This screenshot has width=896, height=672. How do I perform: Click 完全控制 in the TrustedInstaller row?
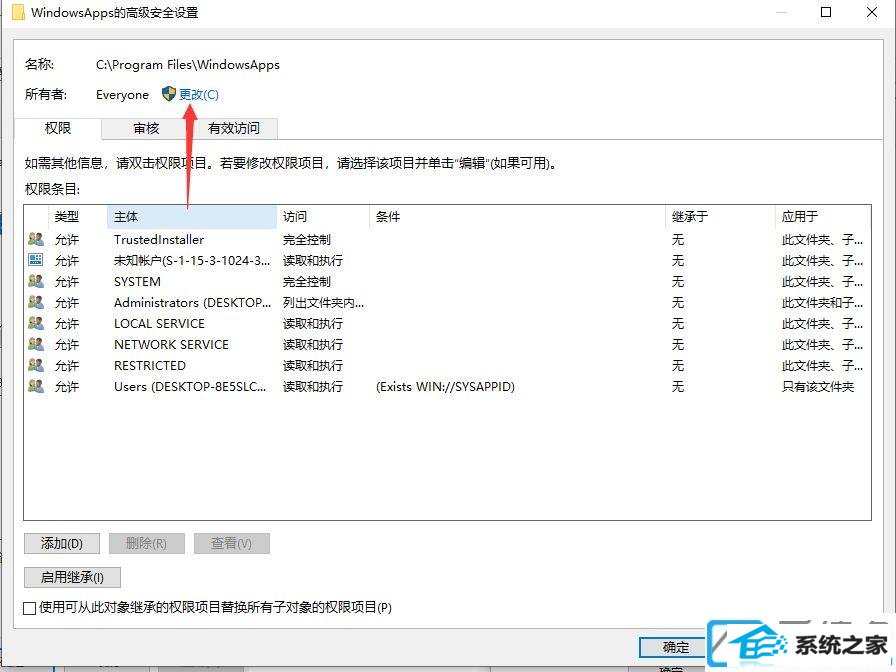pyautogui.click(x=307, y=239)
